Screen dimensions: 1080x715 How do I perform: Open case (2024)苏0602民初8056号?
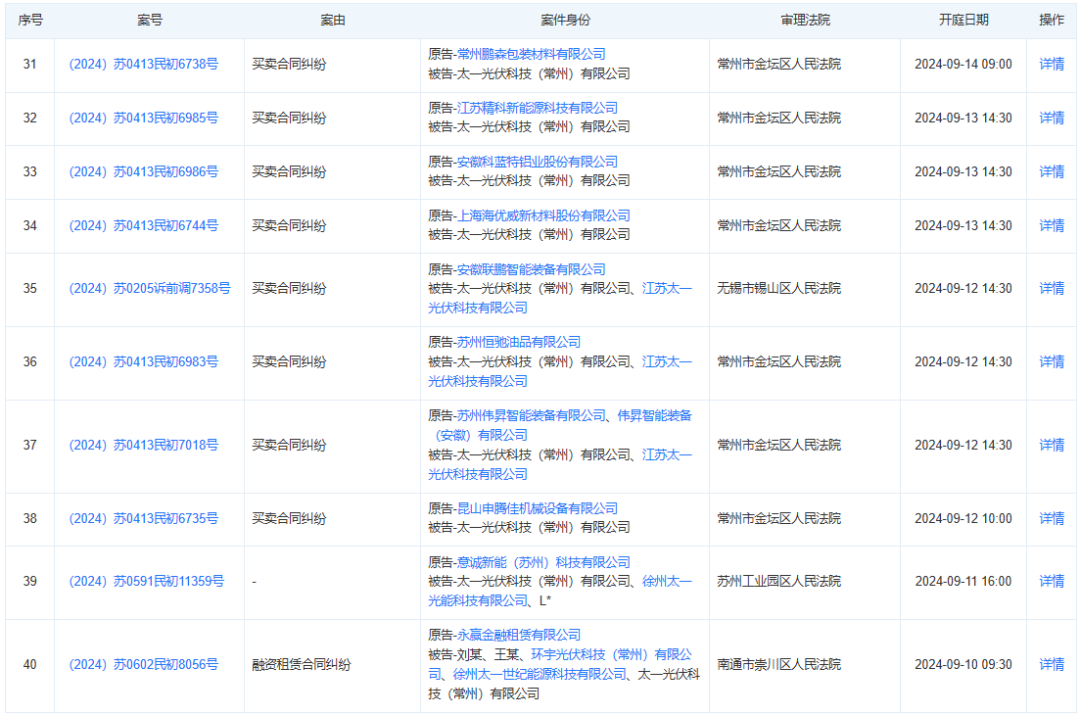coord(143,665)
